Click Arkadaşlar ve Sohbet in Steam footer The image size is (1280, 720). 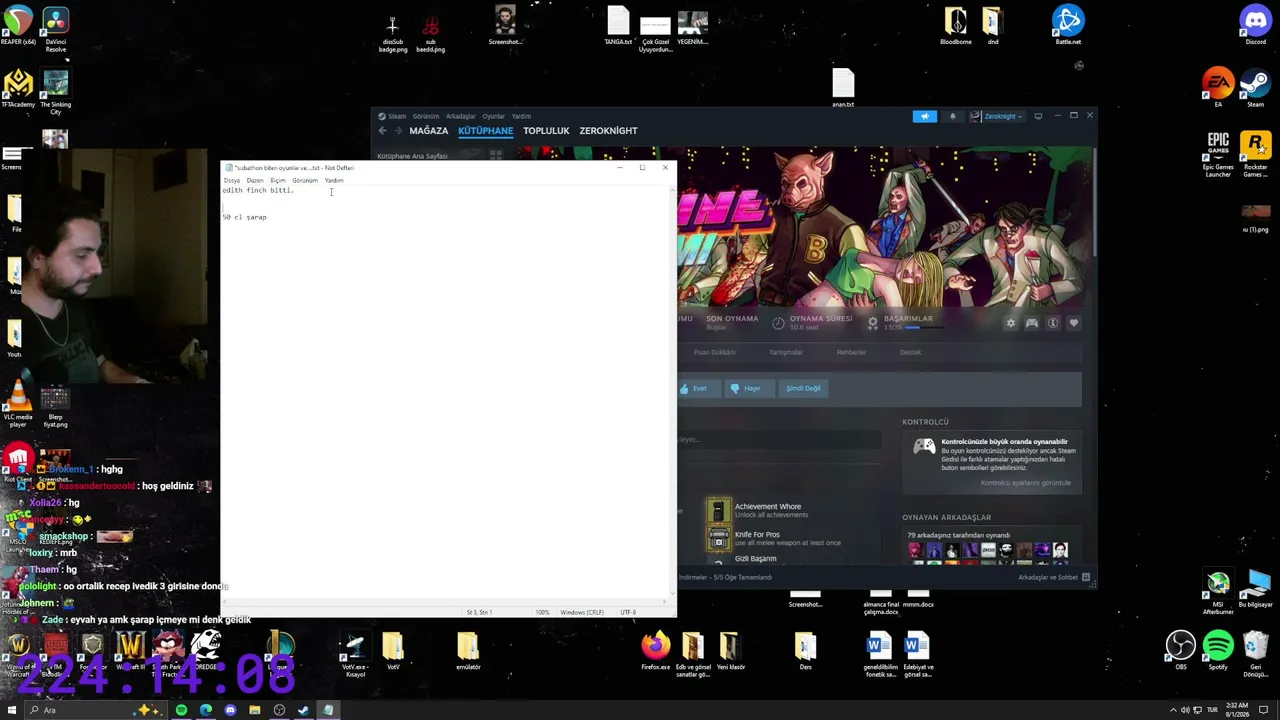click(x=1048, y=577)
